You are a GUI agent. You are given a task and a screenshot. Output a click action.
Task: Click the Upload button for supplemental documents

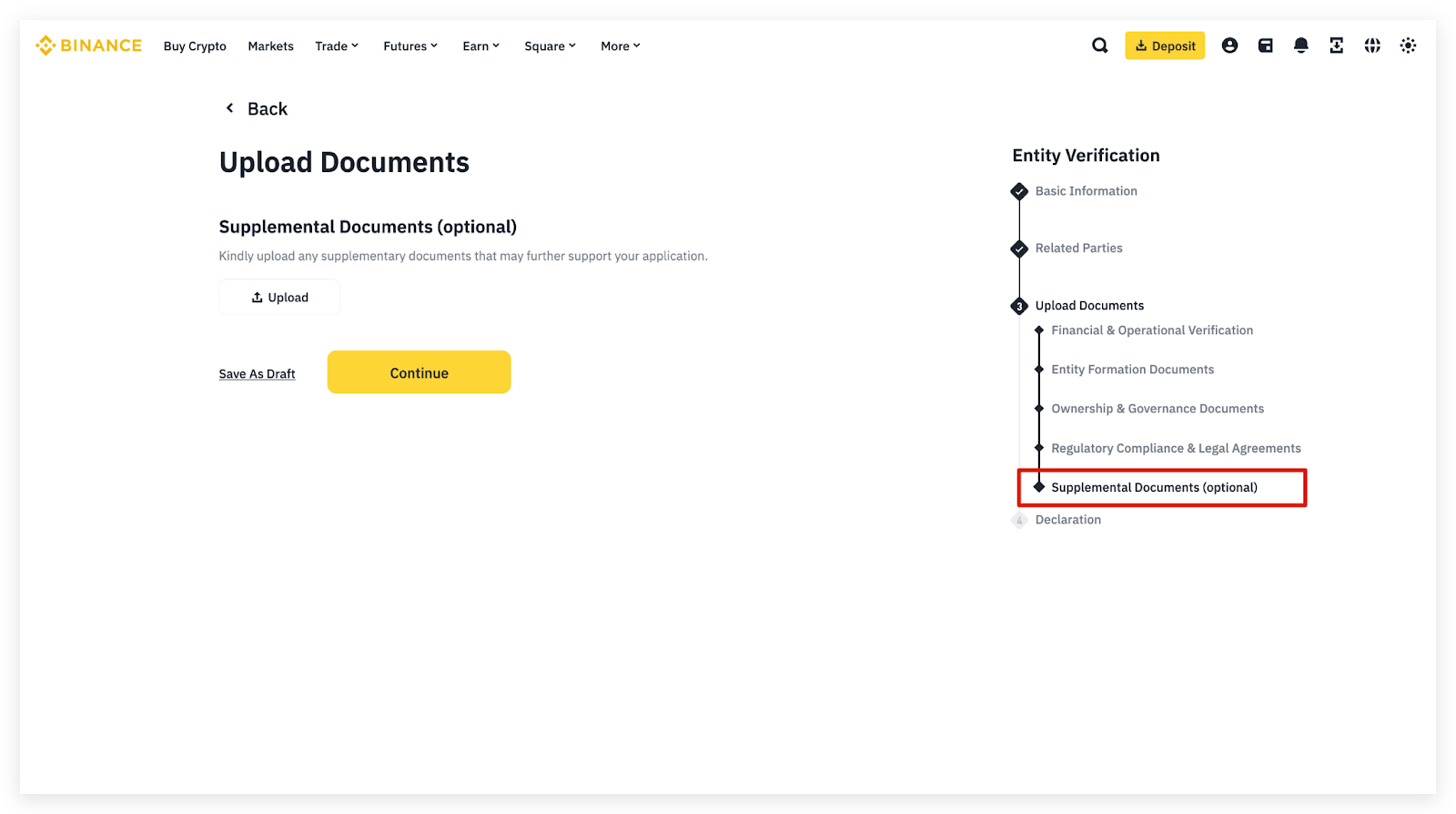click(279, 298)
